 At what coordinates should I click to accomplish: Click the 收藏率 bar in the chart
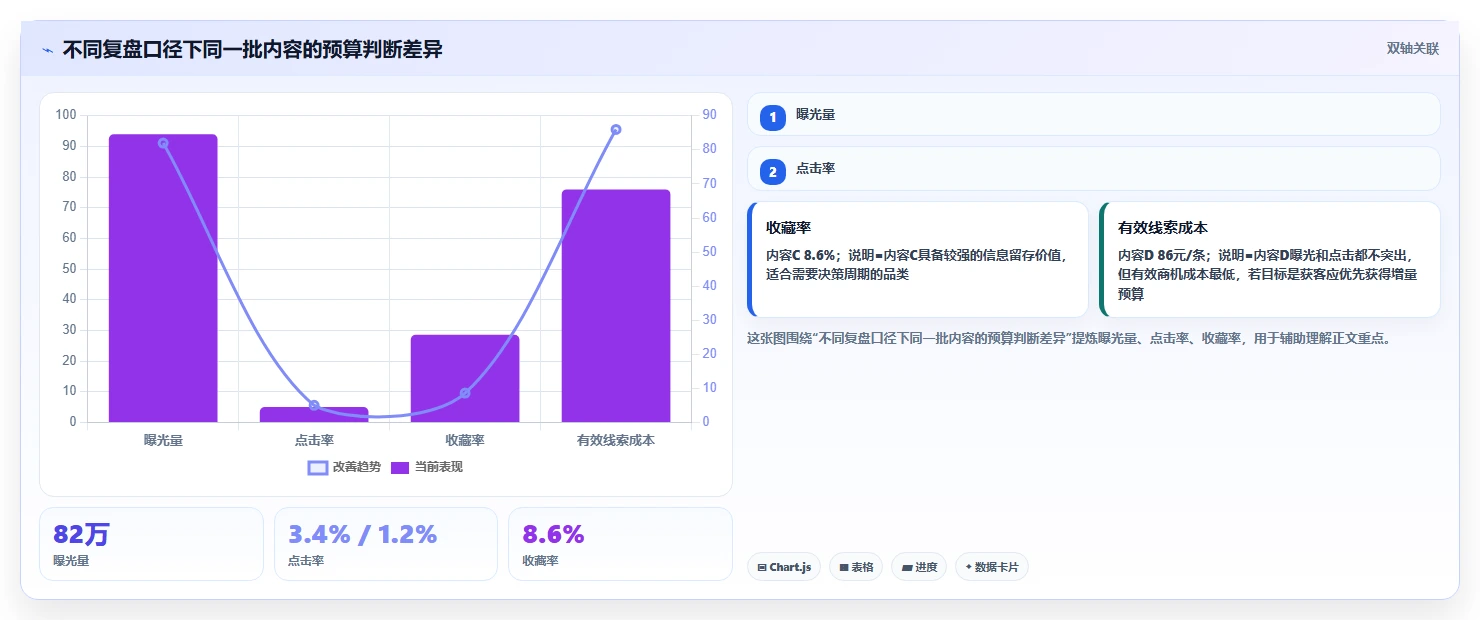(x=465, y=378)
